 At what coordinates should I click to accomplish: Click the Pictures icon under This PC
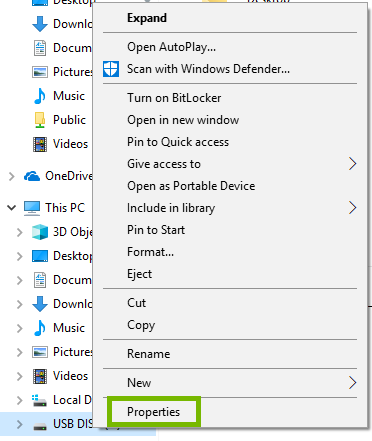point(40,352)
